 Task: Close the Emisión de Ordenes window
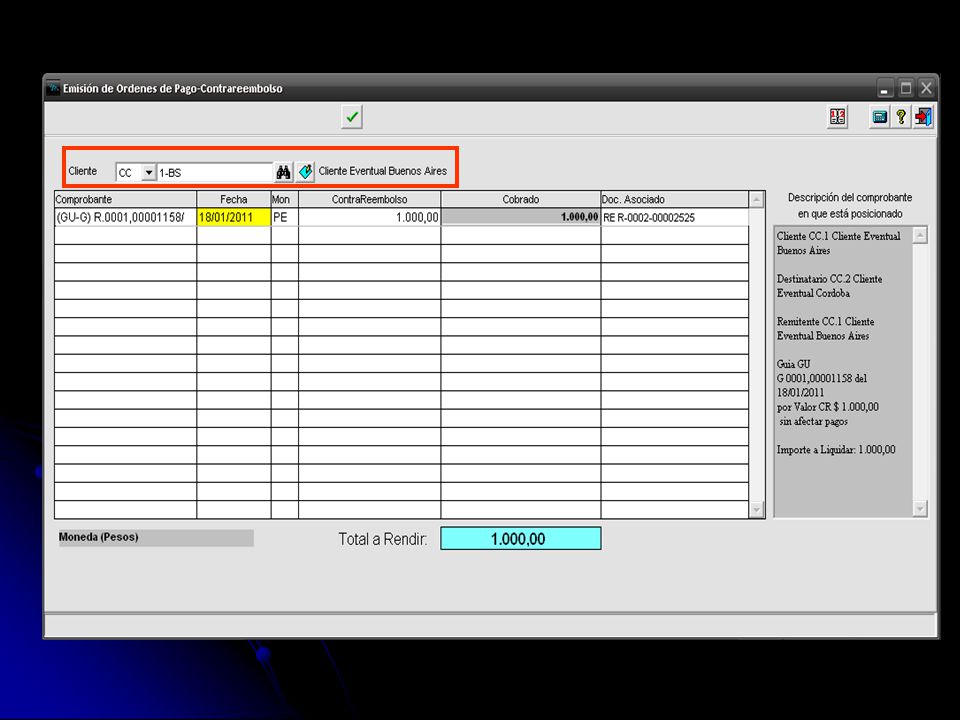[926, 89]
